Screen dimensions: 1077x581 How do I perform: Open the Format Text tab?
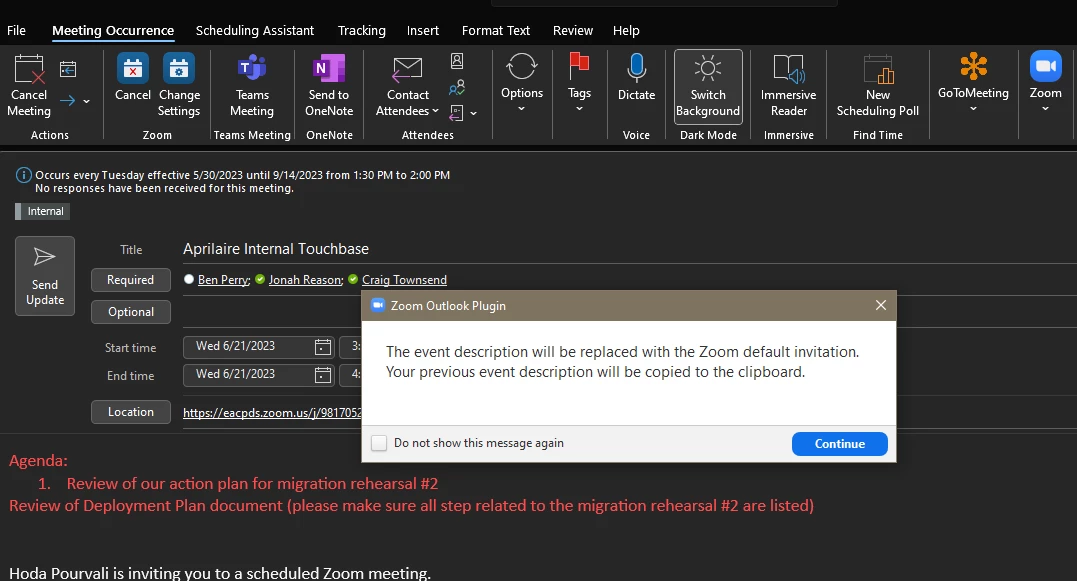pyautogui.click(x=496, y=30)
